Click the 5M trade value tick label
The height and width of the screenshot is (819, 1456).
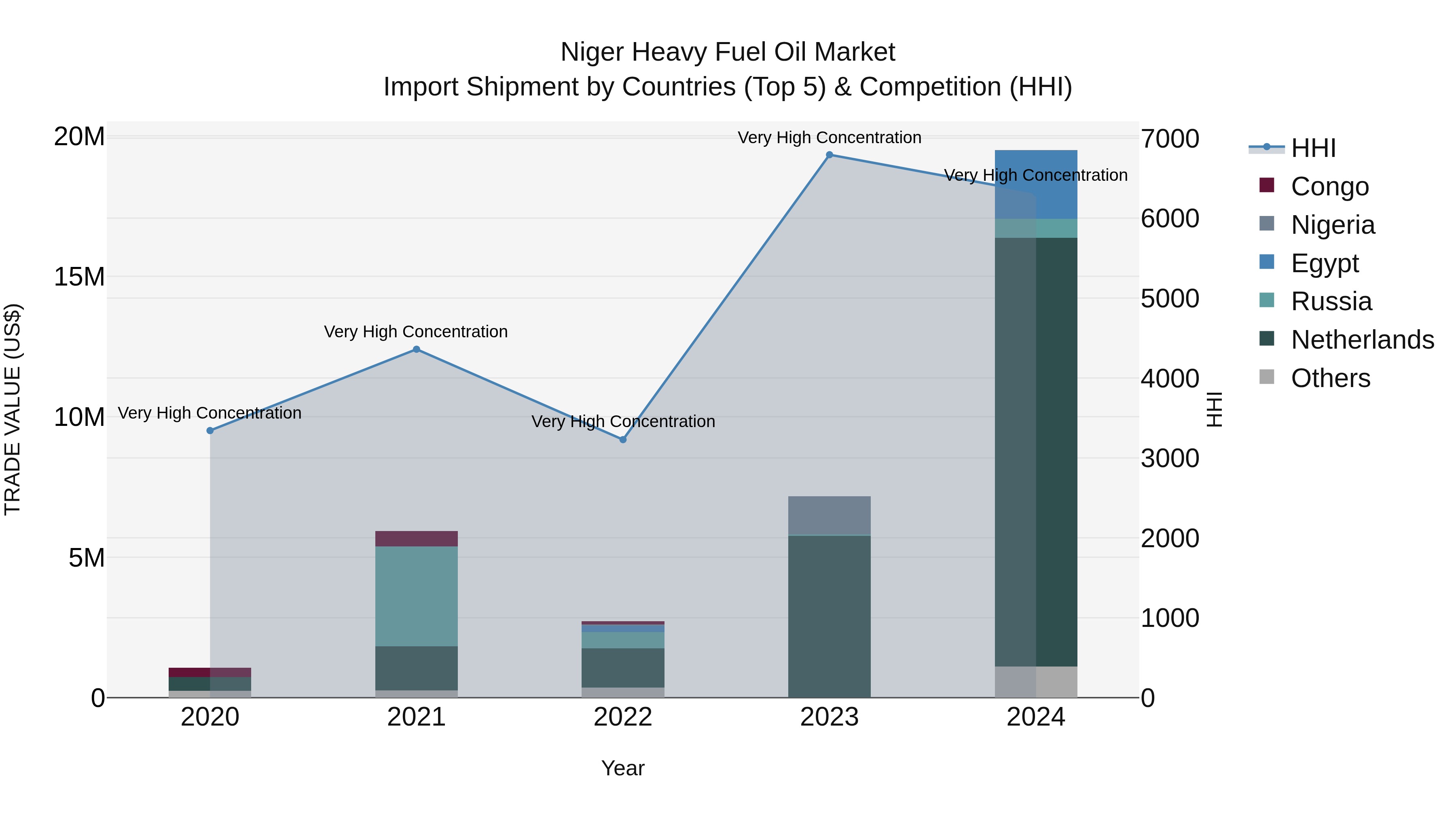tap(87, 558)
